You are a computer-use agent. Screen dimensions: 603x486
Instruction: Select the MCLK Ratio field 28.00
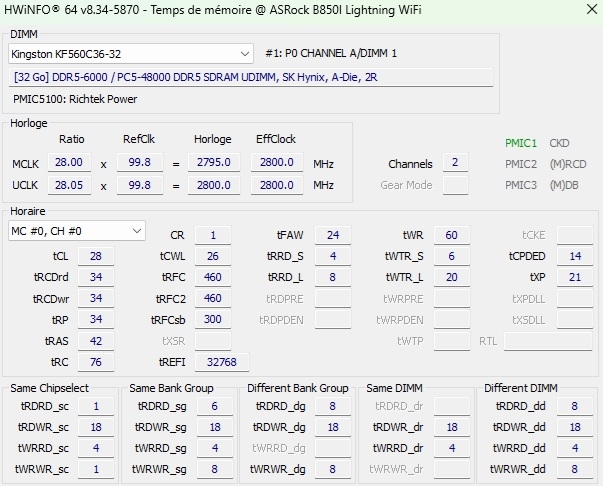pos(69,162)
